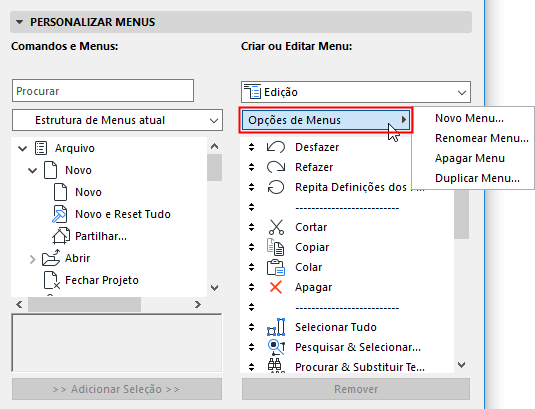Click the Selecionar Tudo icon
535x409 pixels.
276,327
